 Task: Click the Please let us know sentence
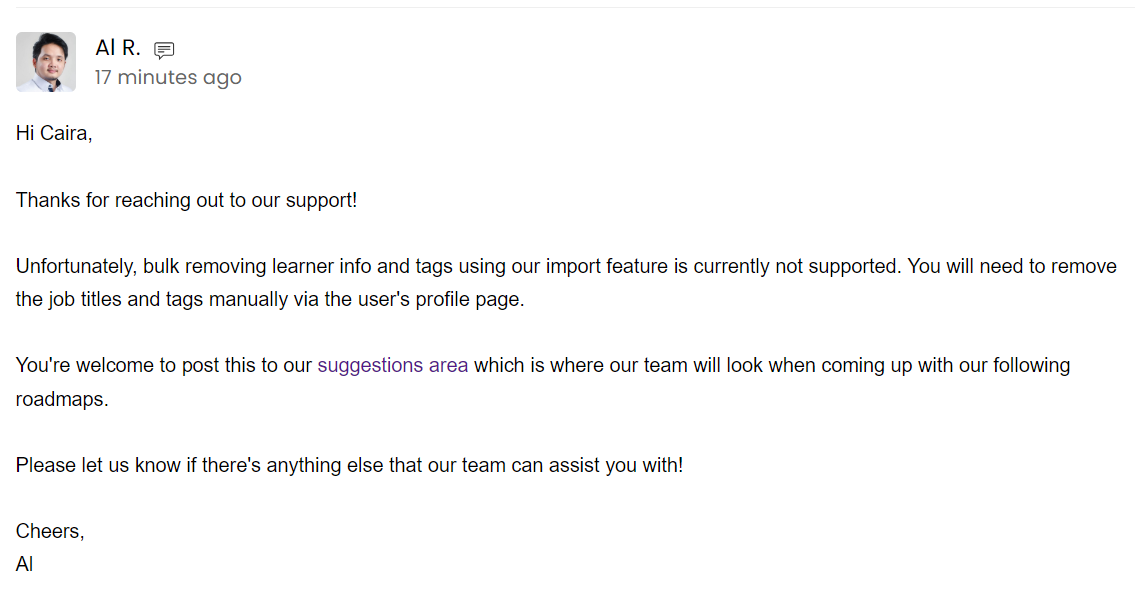coord(349,465)
